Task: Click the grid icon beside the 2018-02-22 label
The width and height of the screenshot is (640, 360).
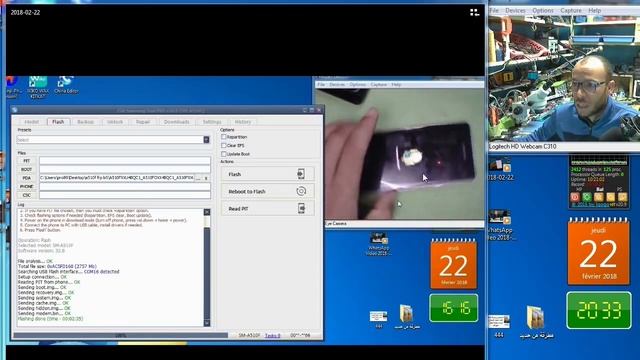Action: 474,13
